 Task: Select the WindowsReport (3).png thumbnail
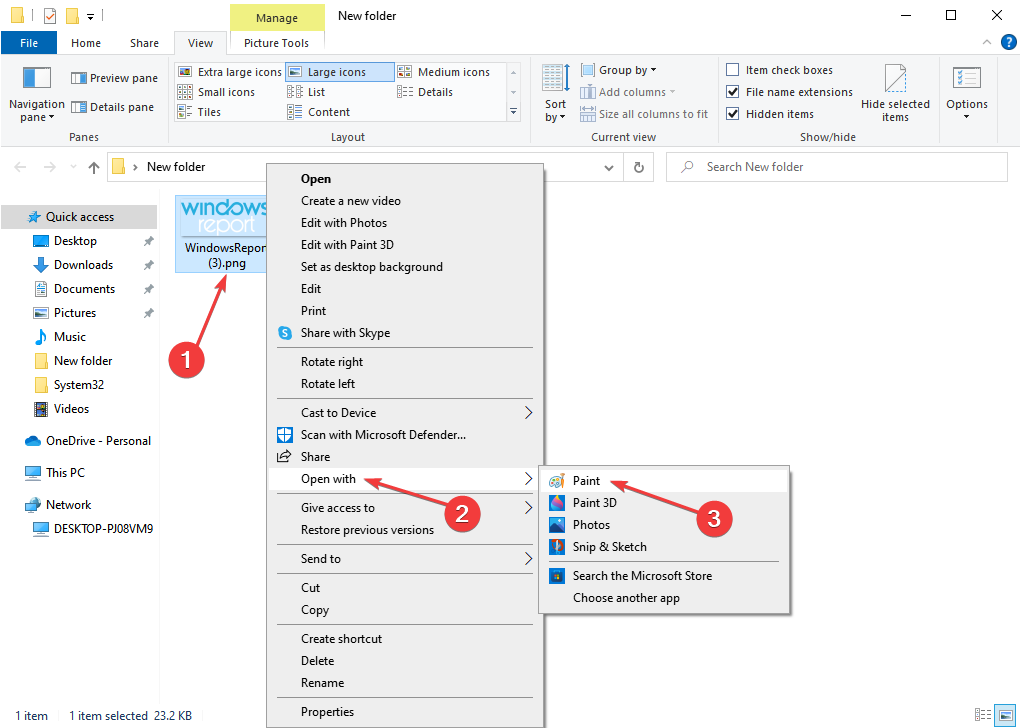(x=221, y=233)
